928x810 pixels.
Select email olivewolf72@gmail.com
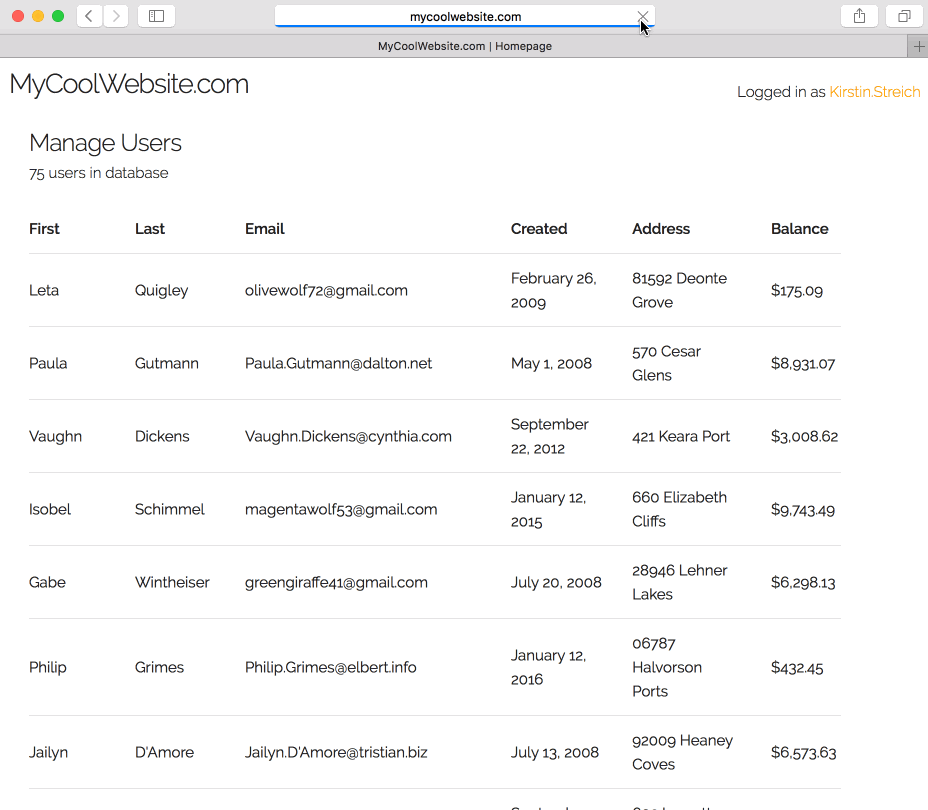[326, 291]
